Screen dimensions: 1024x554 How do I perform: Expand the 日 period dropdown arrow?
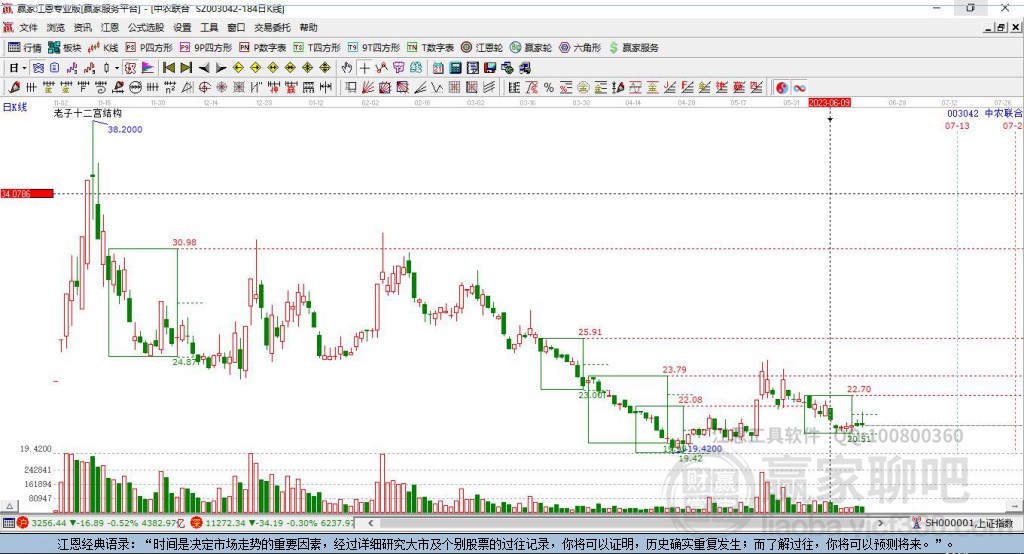coord(24,68)
